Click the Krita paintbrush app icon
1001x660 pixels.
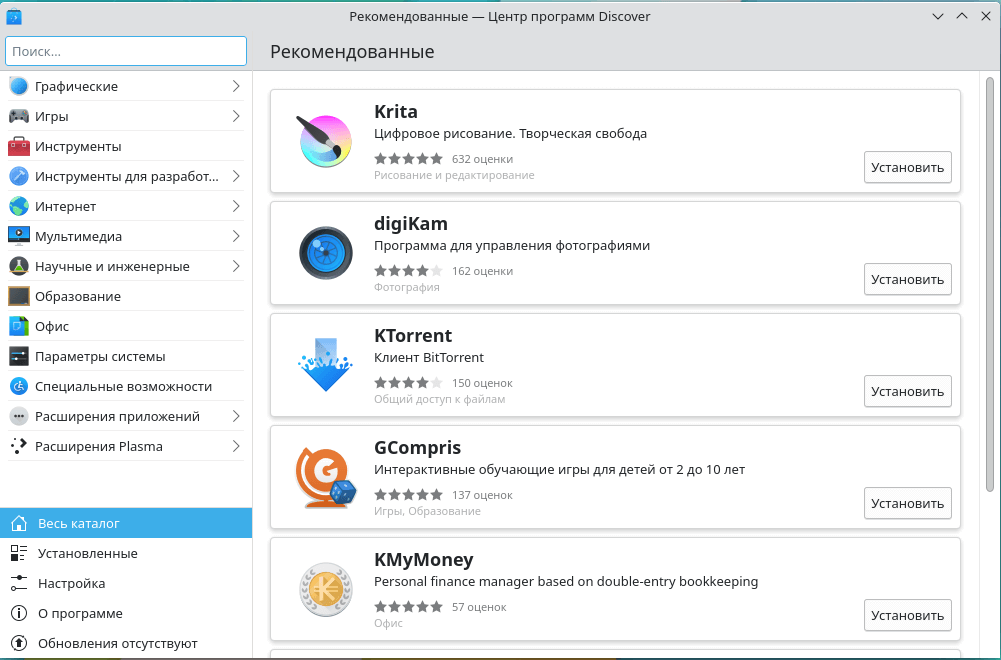326,141
